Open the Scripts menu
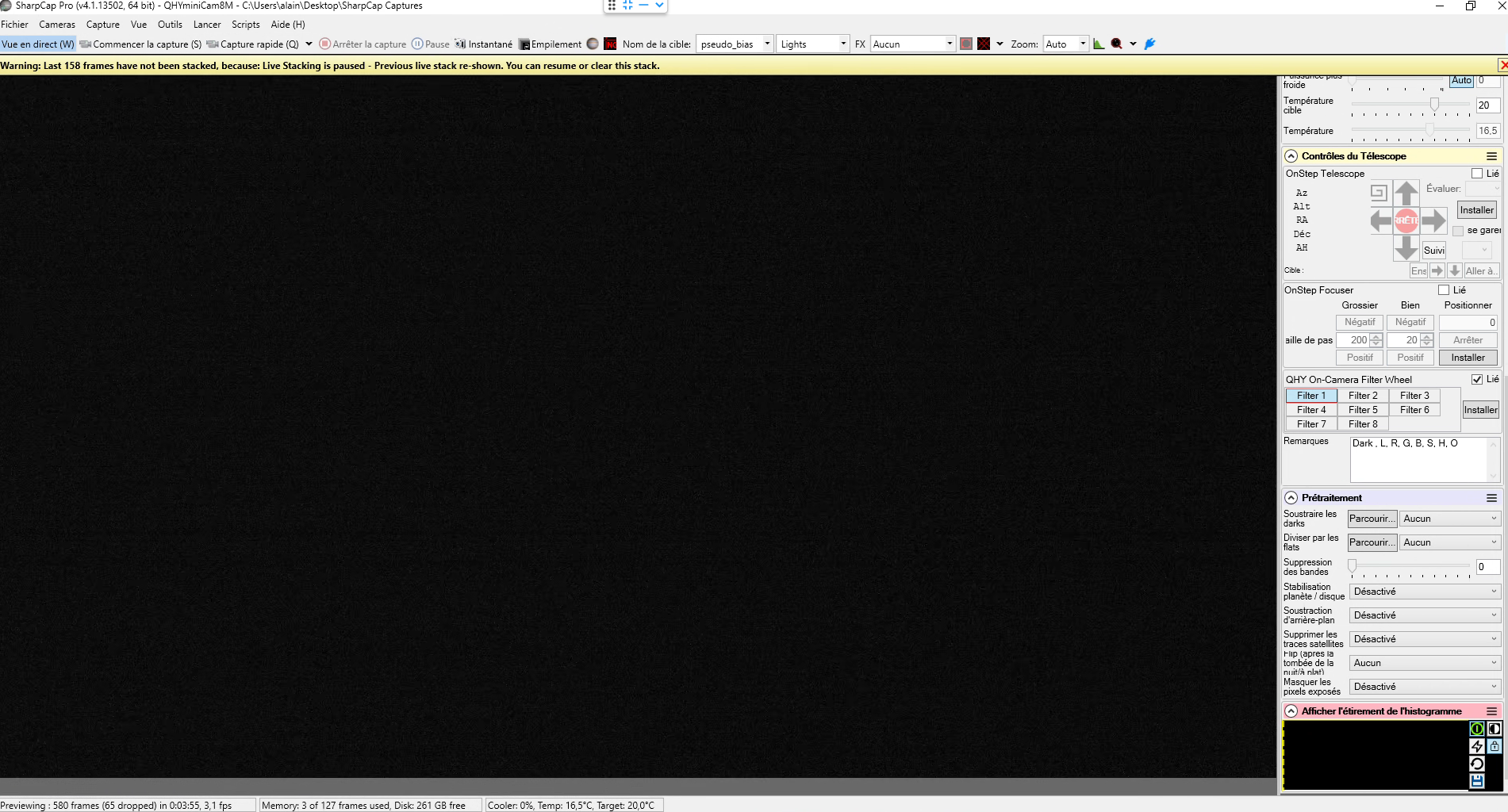Screen dimensions: 1508x812 pos(246,25)
